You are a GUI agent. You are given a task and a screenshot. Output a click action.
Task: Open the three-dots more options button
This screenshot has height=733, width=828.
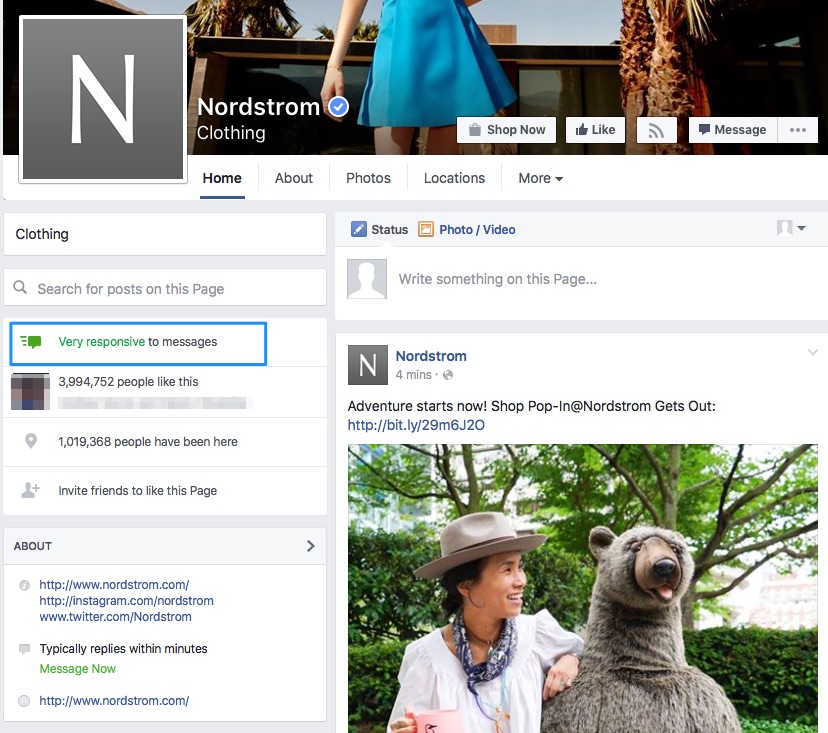[797, 130]
